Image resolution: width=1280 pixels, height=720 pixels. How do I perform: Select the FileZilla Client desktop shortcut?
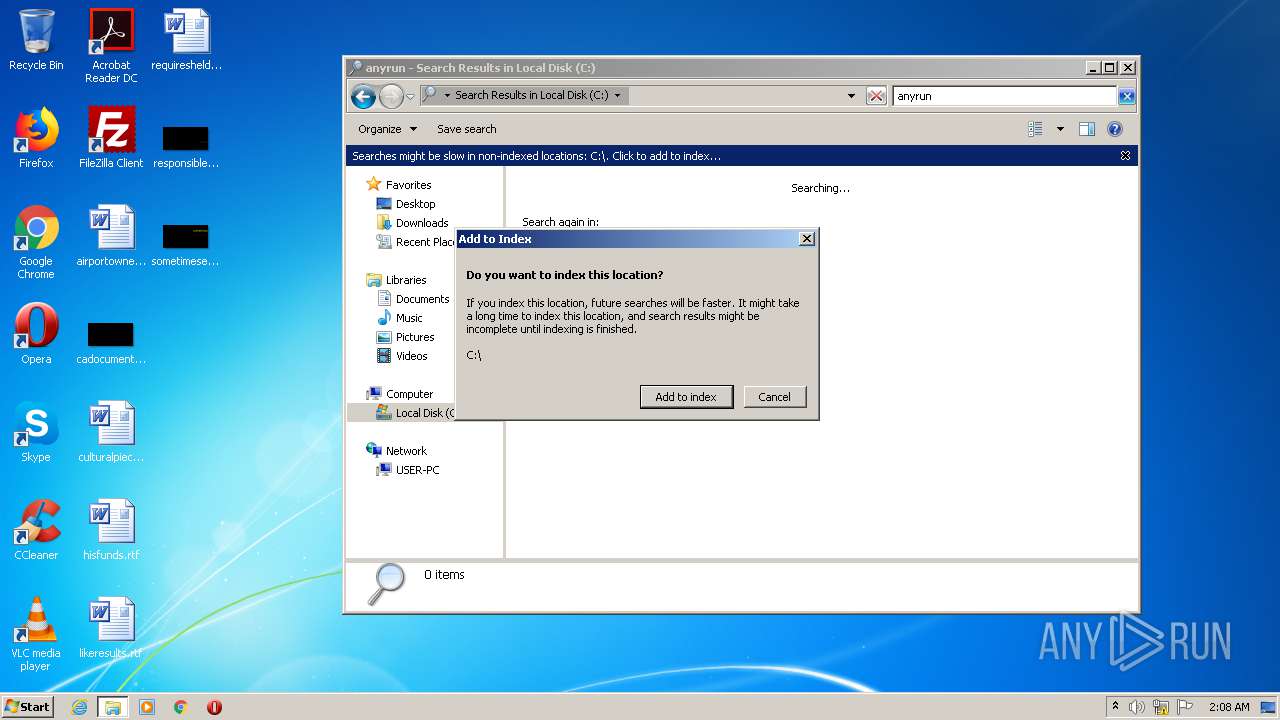click(x=111, y=138)
